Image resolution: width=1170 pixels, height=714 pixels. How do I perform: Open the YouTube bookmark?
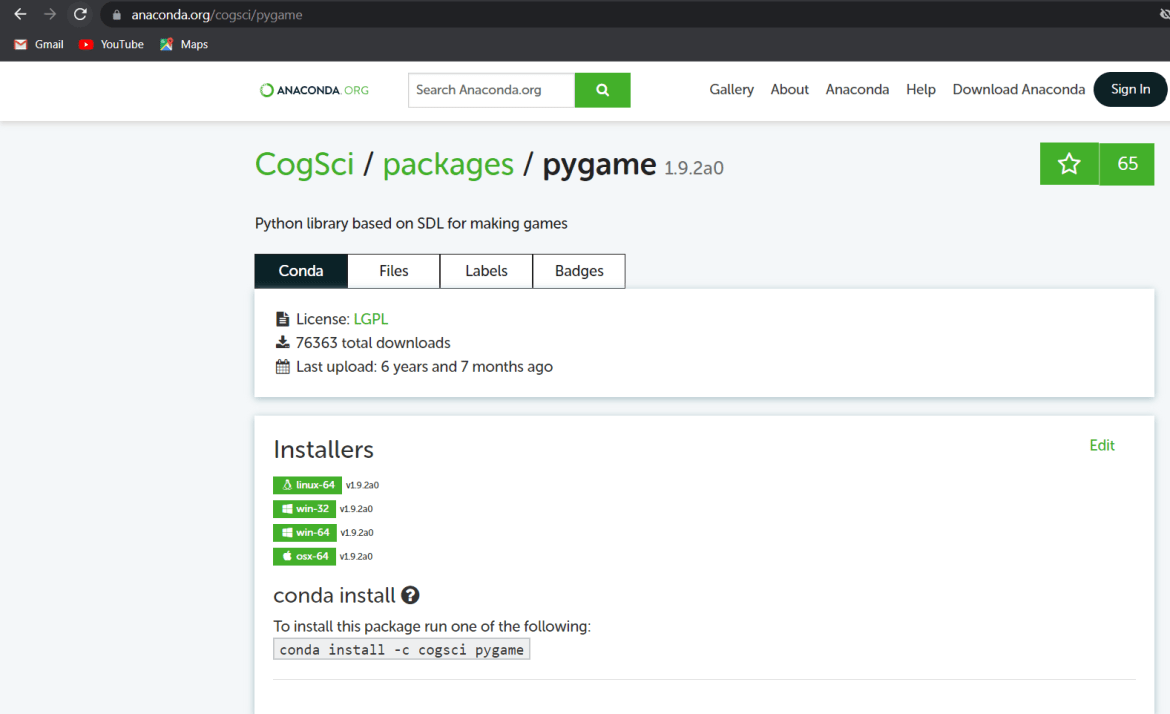pos(111,45)
